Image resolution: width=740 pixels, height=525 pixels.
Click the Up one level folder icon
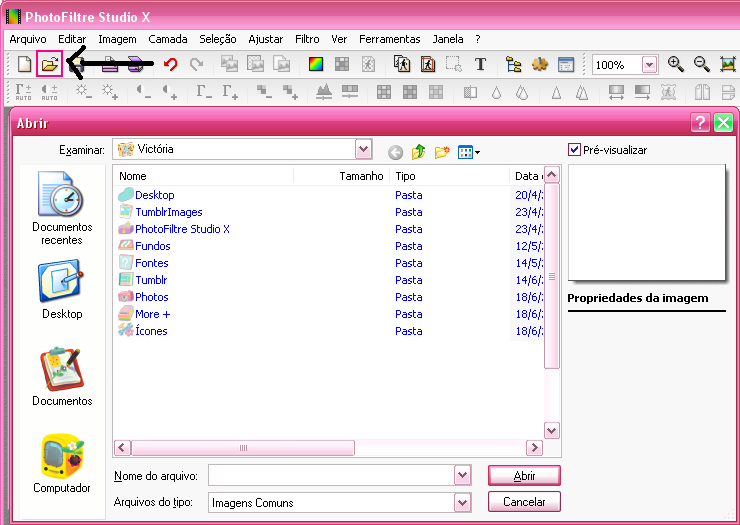click(418, 152)
